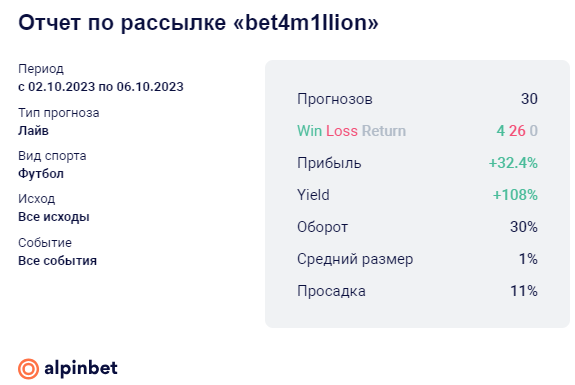Click the Все исходы outcome value
Viewport: 575px width, 385px height.
54,217
